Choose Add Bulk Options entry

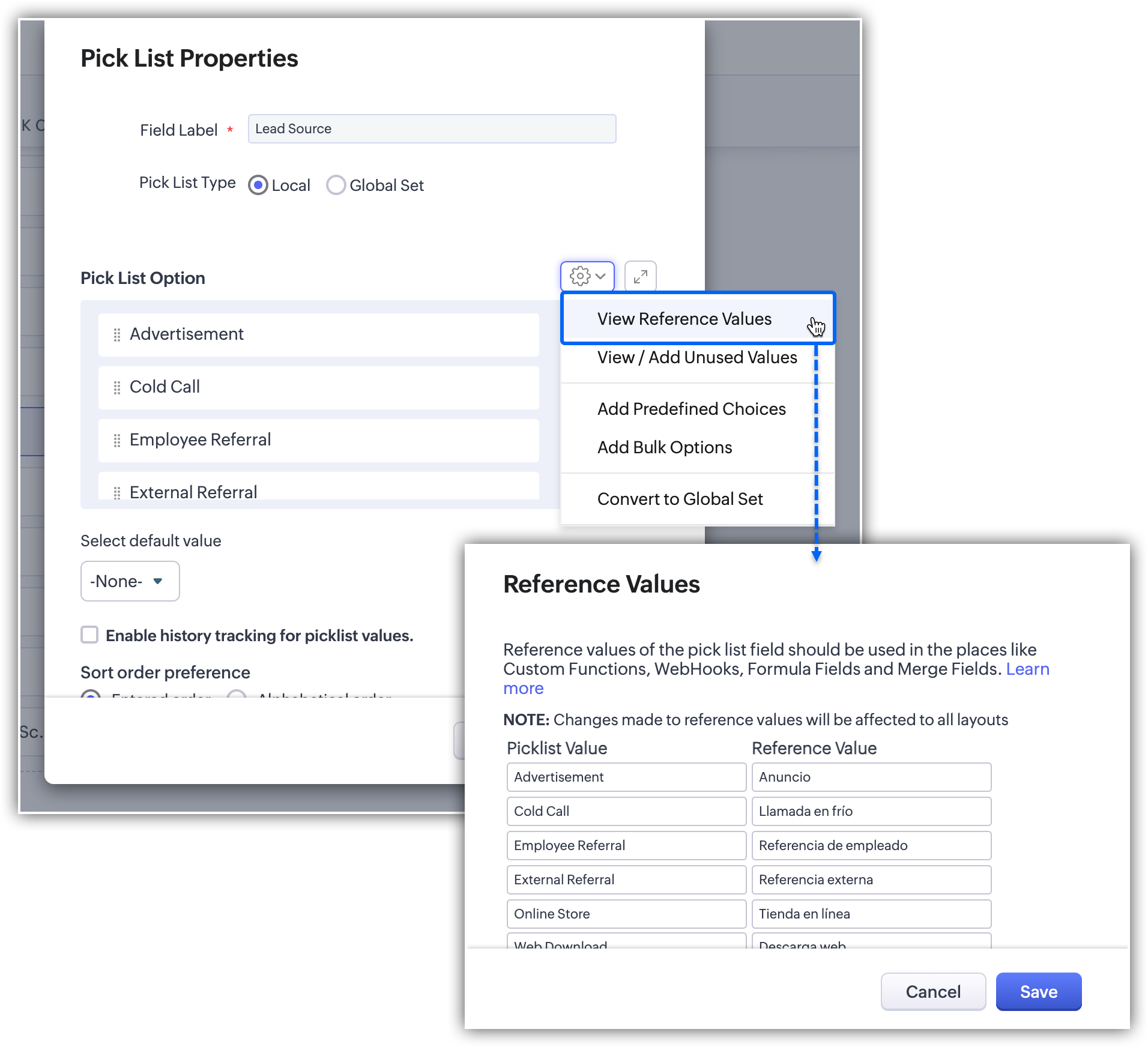click(x=664, y=447)
